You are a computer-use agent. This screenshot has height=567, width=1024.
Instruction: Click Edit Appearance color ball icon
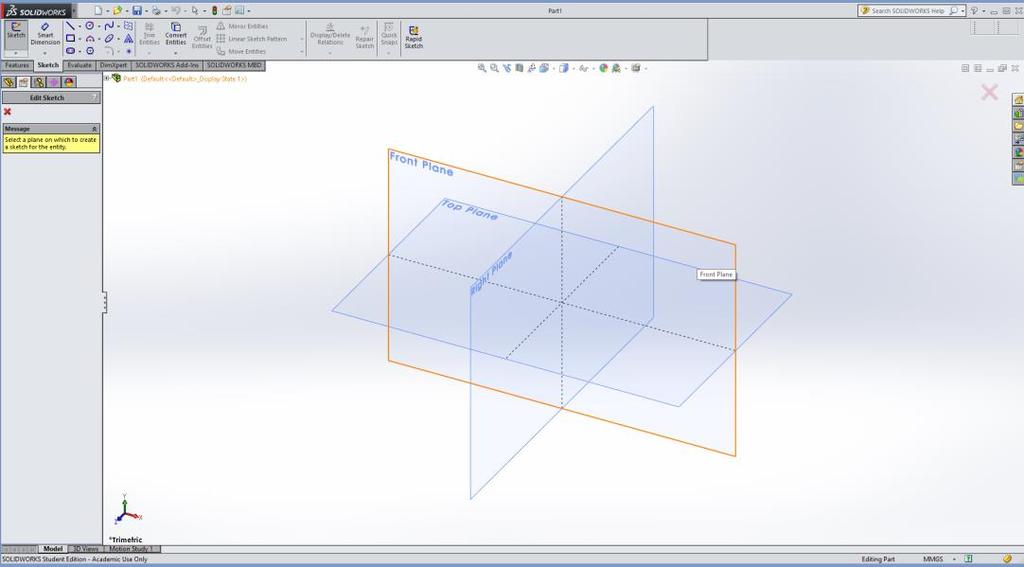pos(603,68)
